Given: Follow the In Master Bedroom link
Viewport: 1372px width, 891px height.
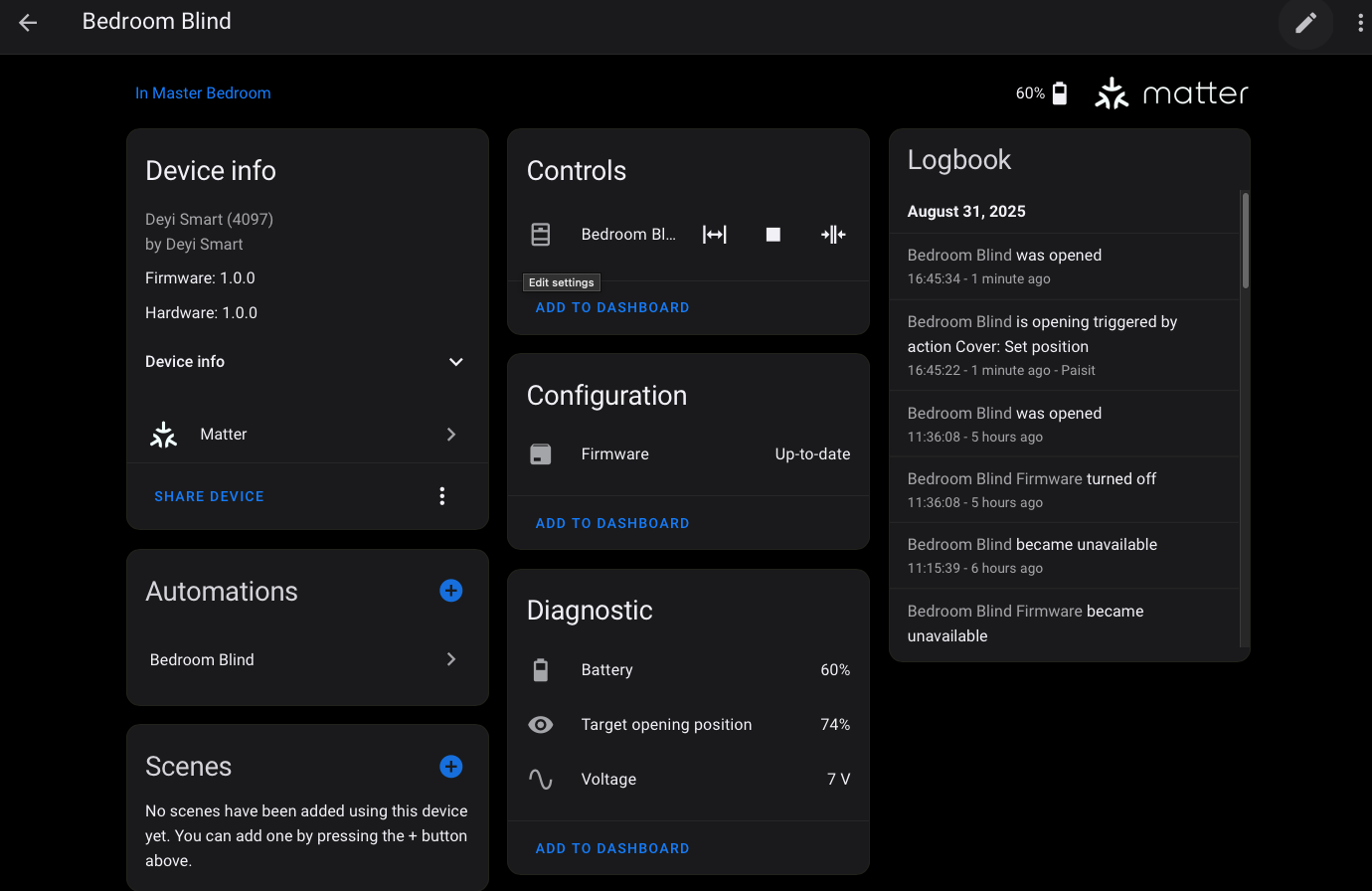Looking at the screenshot, I should click(203, 93).
